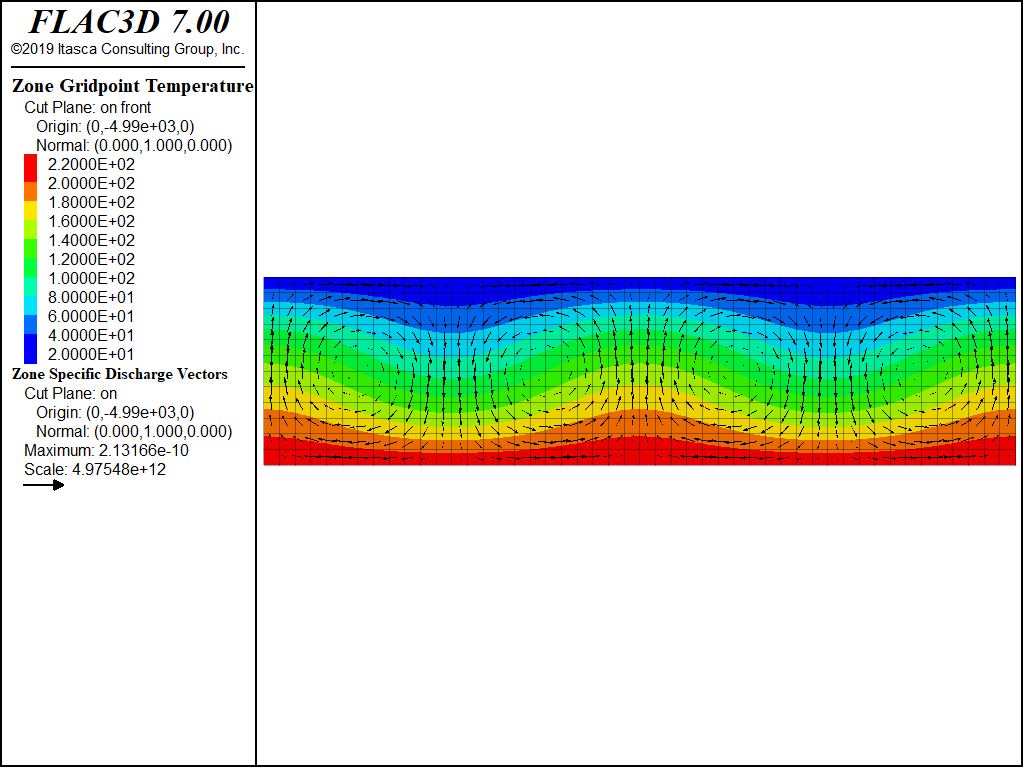Click the FLAC3D 7.00 title
Viewport: 1024px width, 768px height.
tap(129, 22)
